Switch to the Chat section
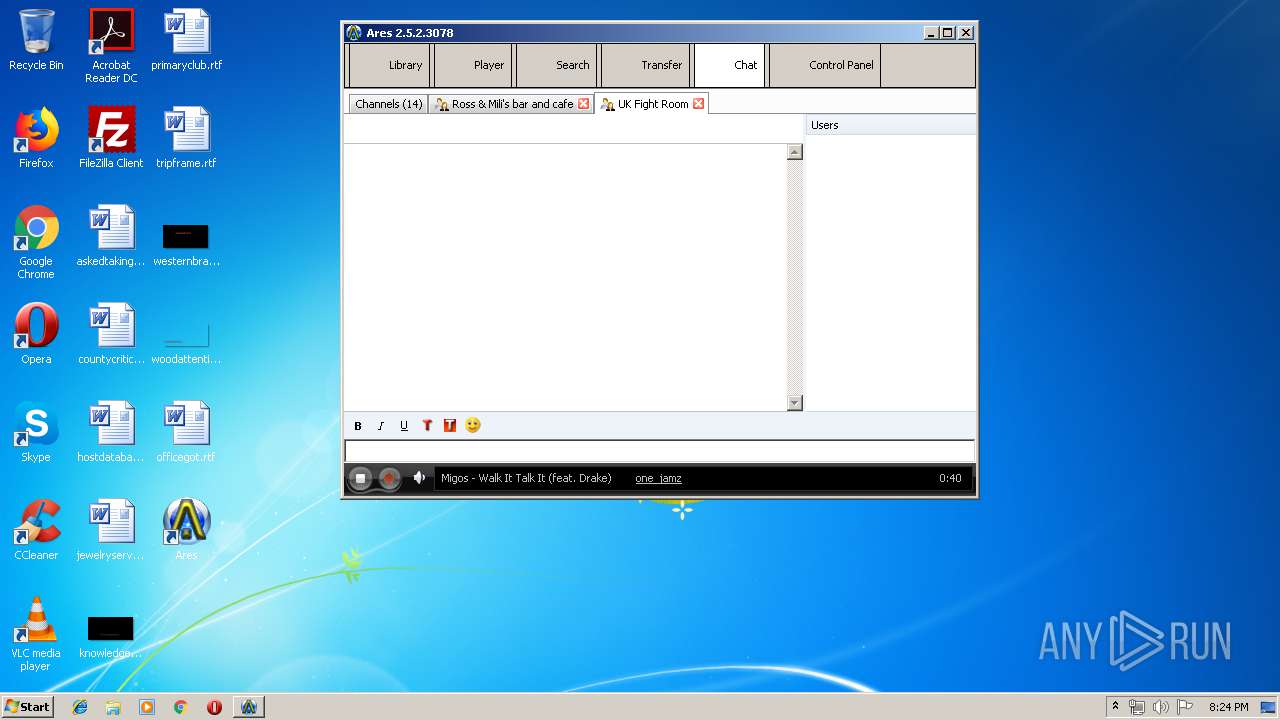Viewport: 1280px width, 720px height. pyautogui.click(x=730, y=65)
